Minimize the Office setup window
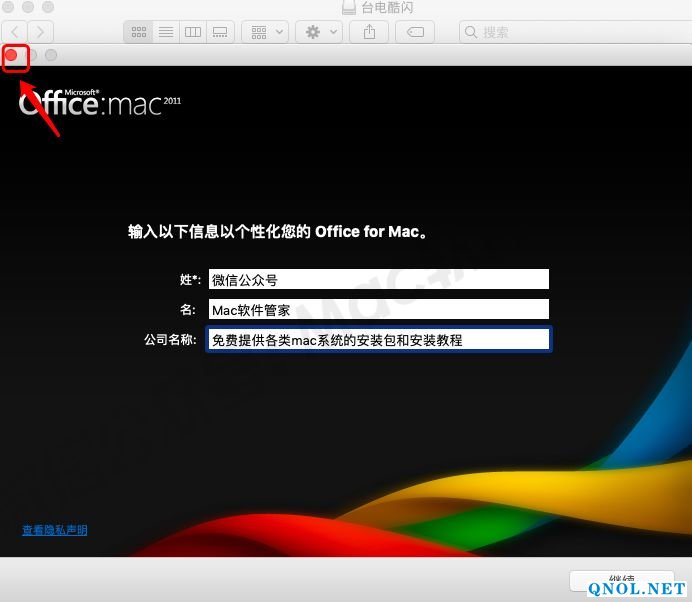This screenshot has width=692, height=602. (32, 55)
